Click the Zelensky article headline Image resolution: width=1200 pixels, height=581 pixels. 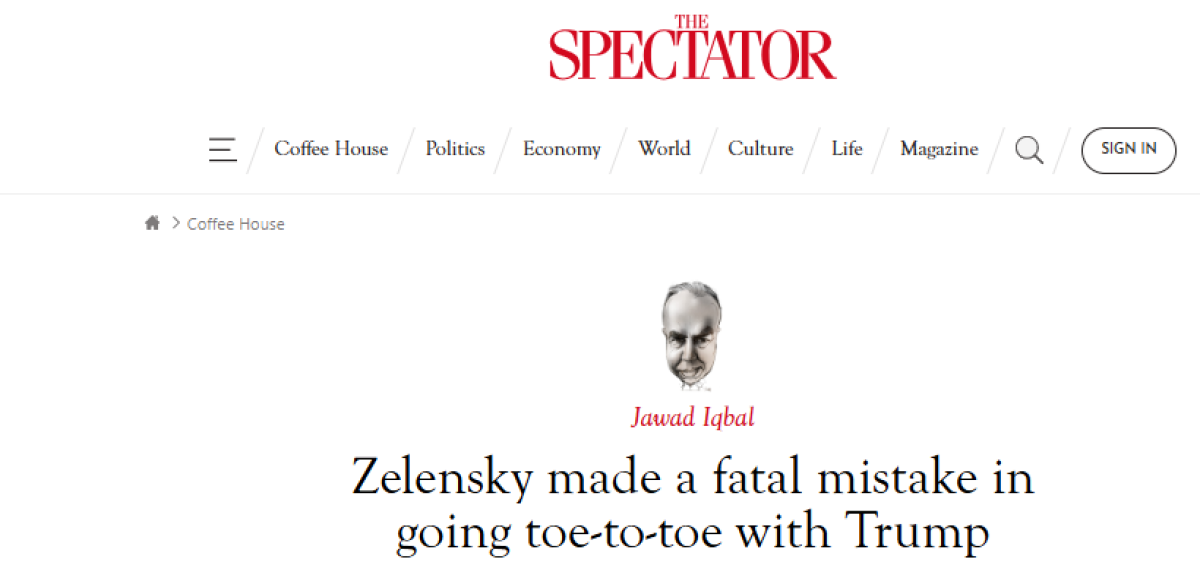pyautogui.click(x=692, y=505)
